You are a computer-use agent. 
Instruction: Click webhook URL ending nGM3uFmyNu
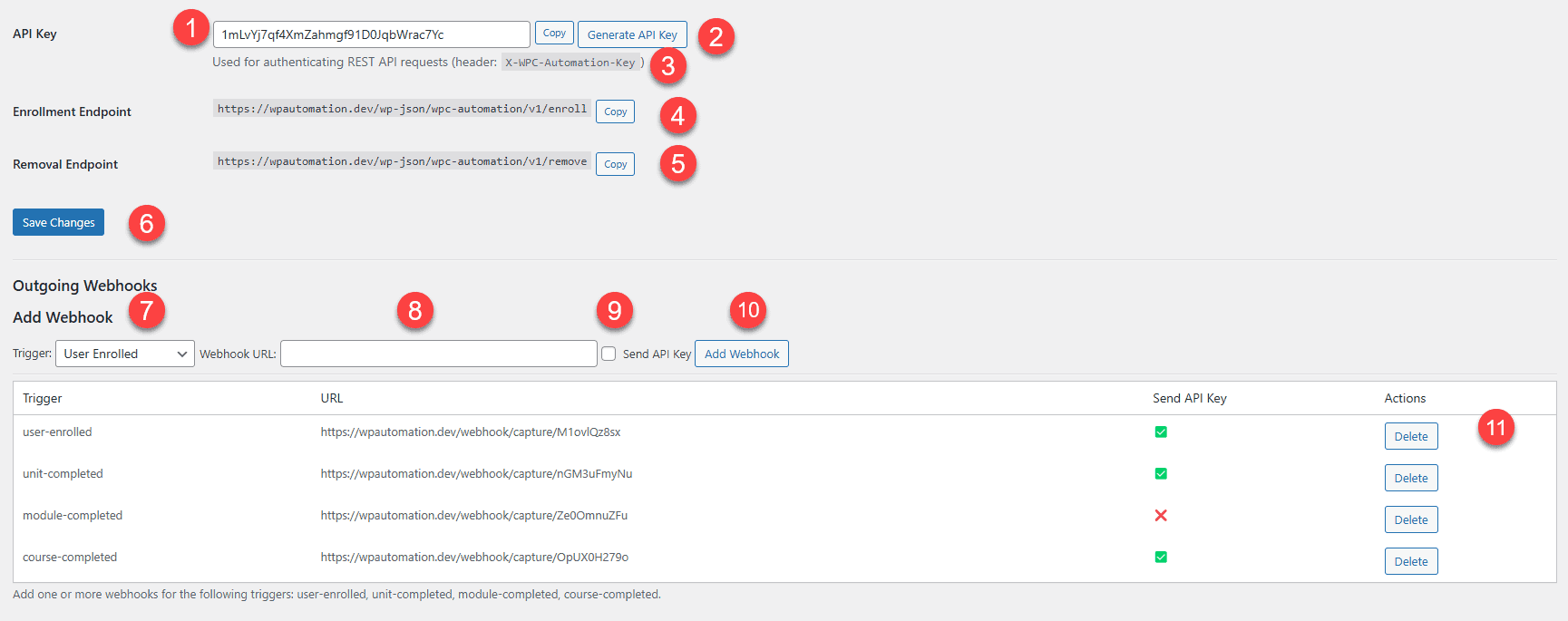pyautogui.click(x=476, y=474)
